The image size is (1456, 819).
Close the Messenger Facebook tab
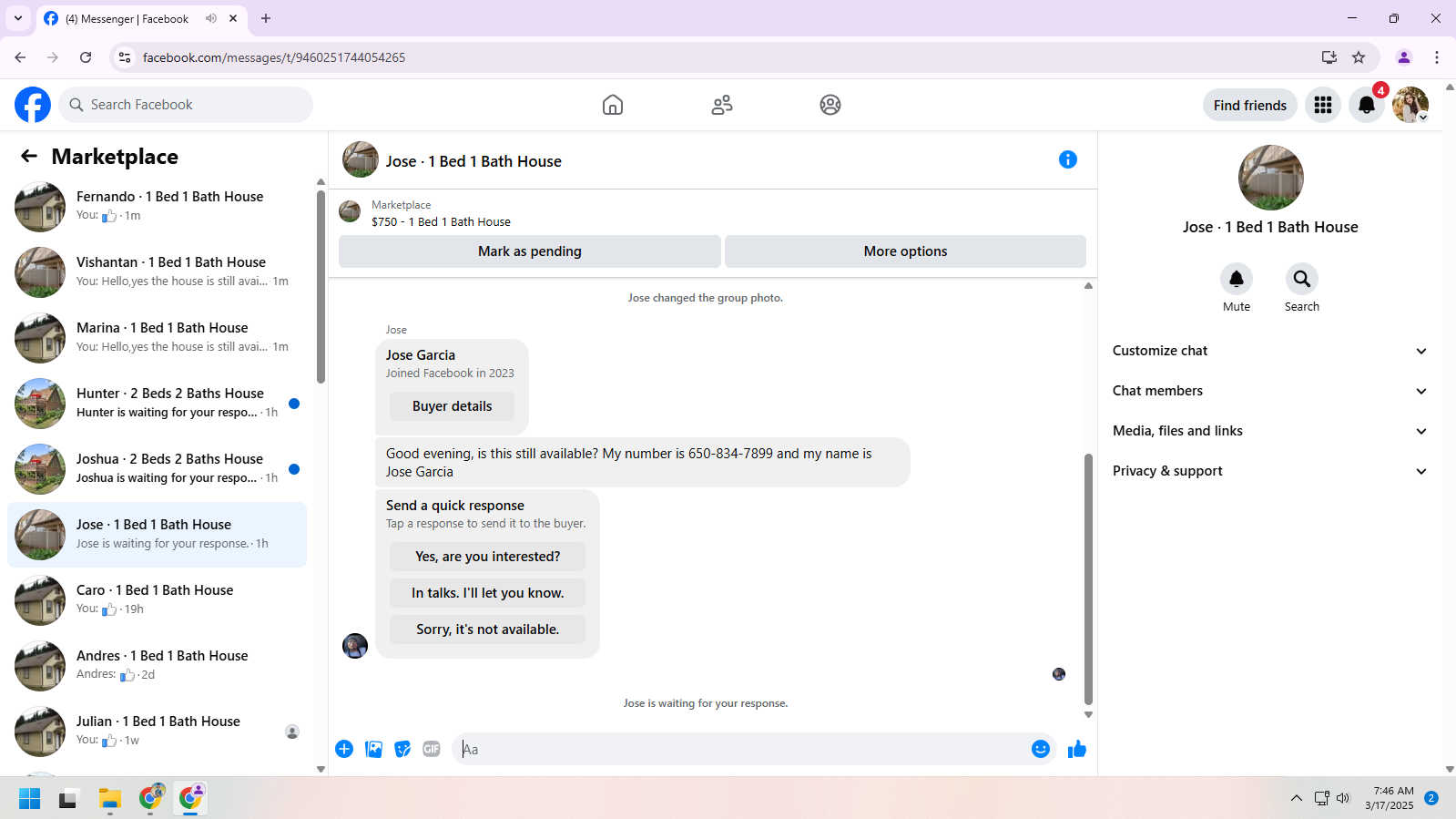point(233,18)
